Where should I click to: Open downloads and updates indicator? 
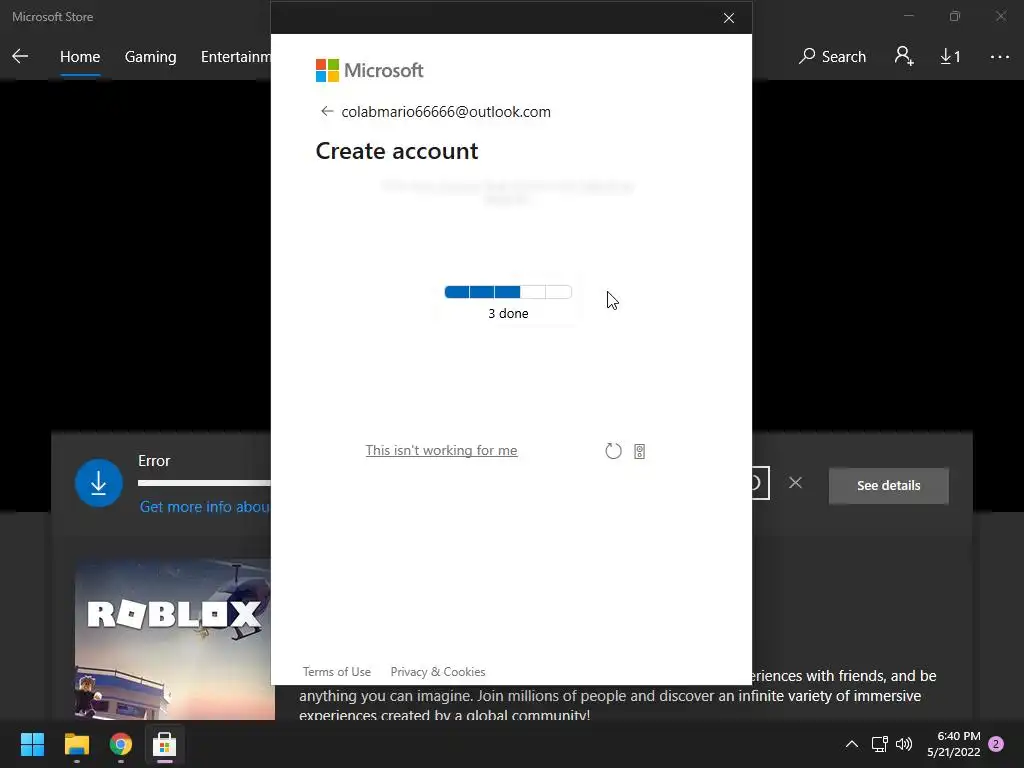[x=950, y=57]
